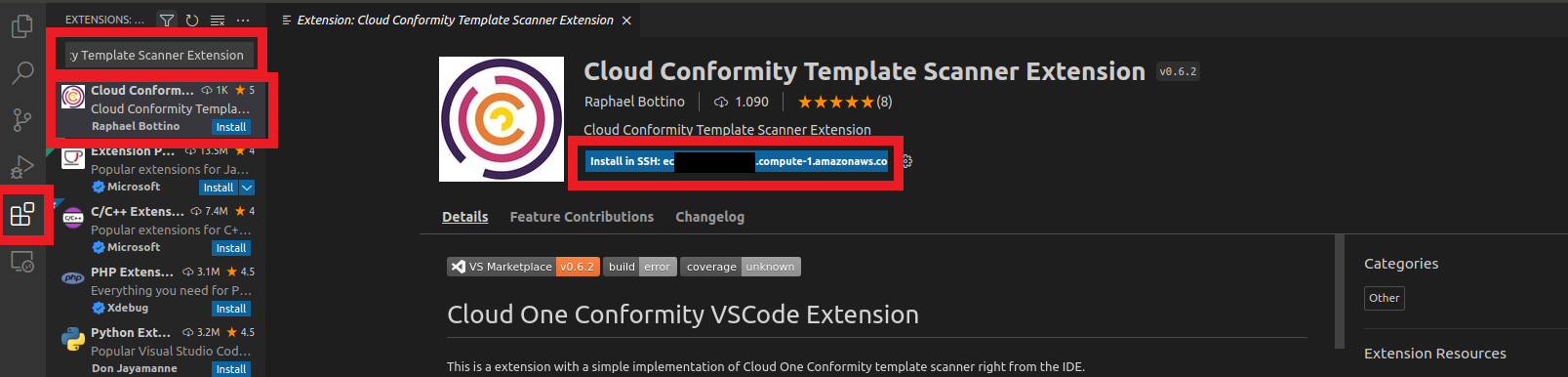1568x377 pixels.
Task: Install the PHP Extension Pack
Action: [x=231, y=309]
